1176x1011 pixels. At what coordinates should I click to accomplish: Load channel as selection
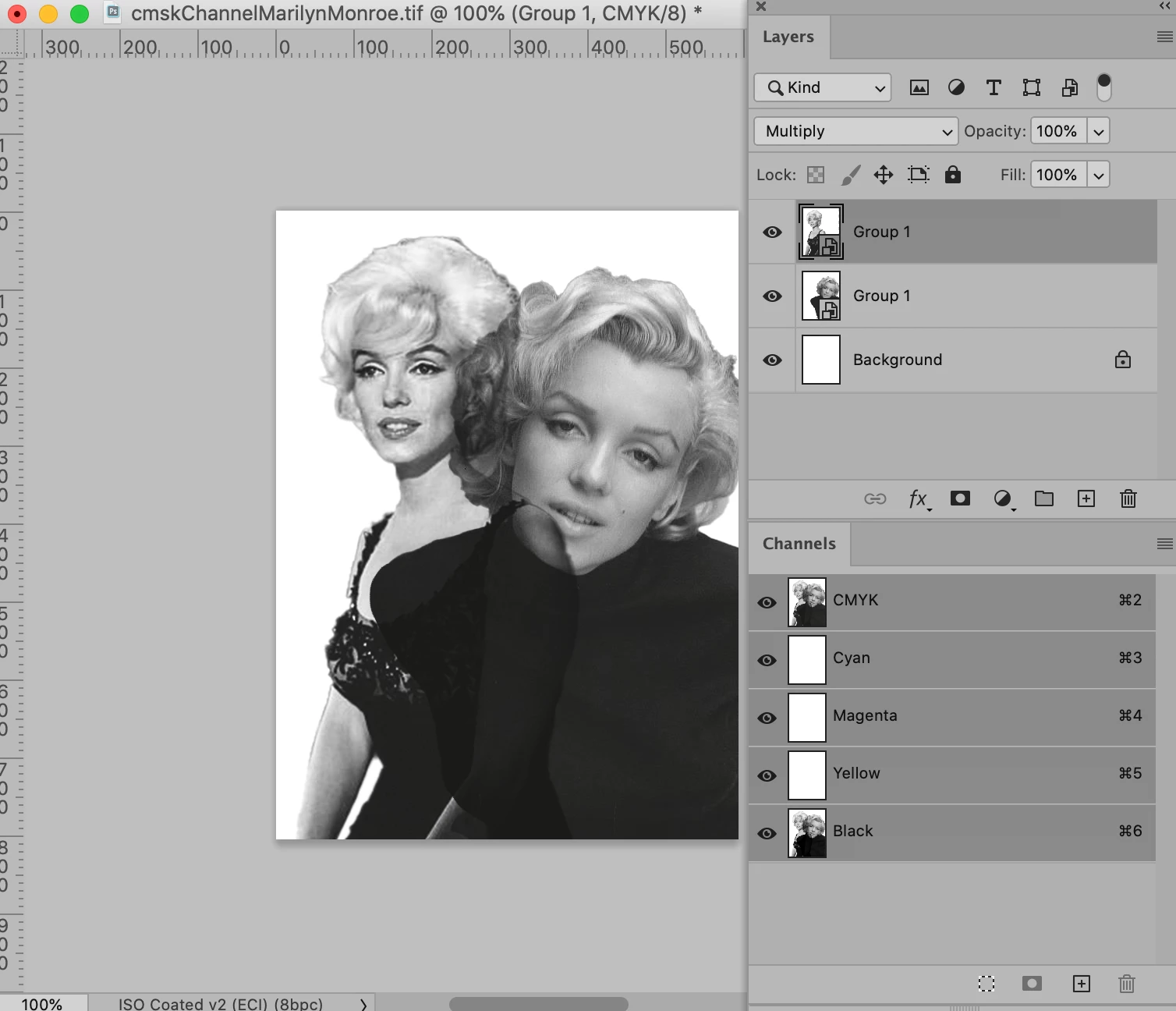point(986,984)
